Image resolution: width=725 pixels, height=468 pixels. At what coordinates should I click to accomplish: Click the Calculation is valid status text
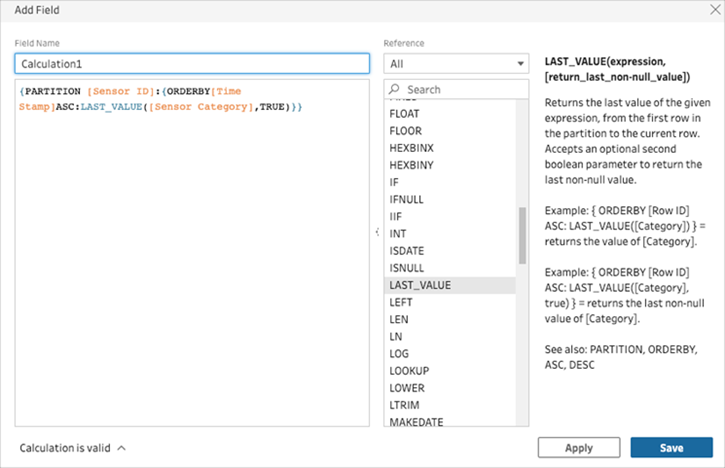coord(65,448)
